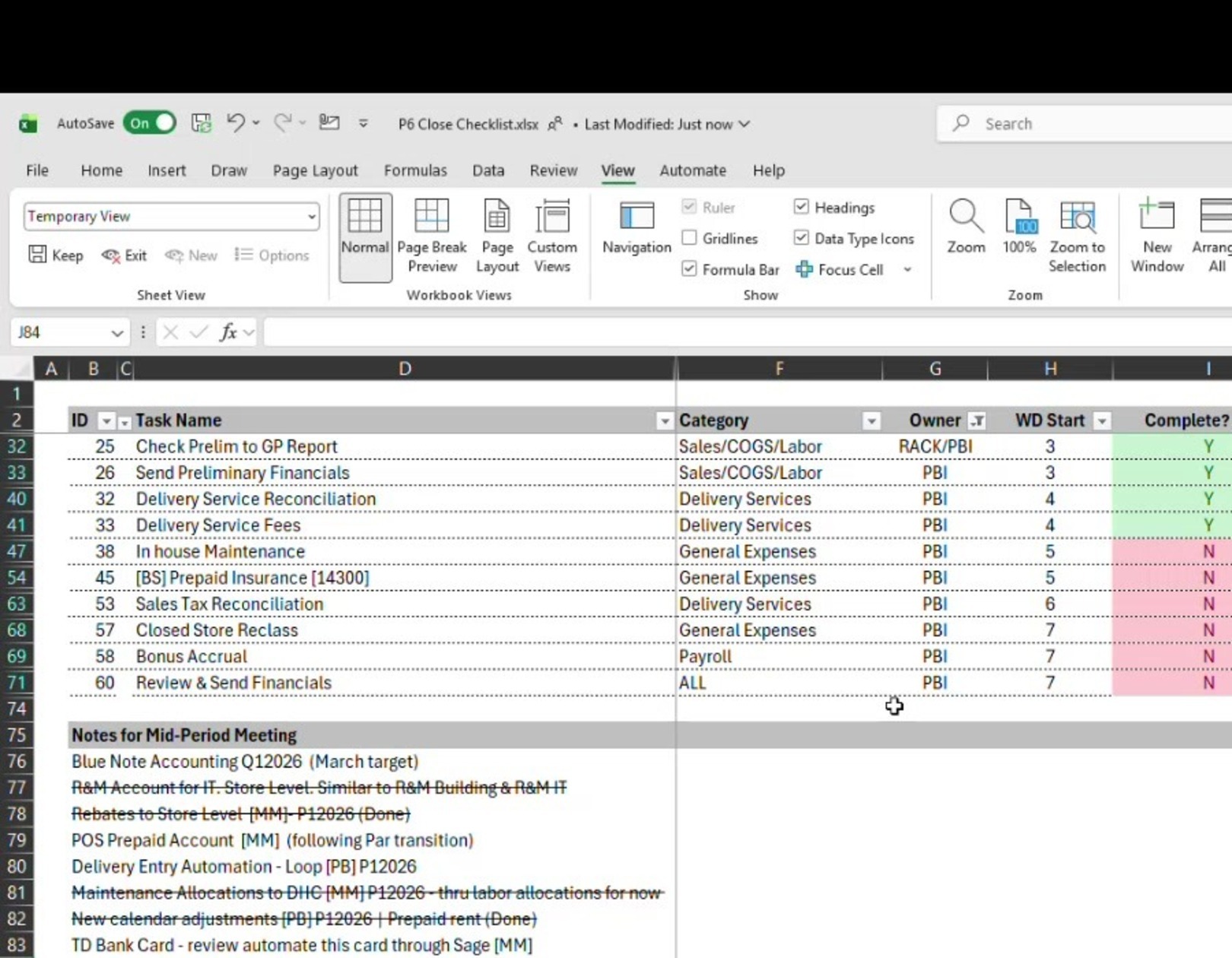The width and height of the screenshot is (1232, 958).
Task: Select column D header
Action: (x=405, y=369)
